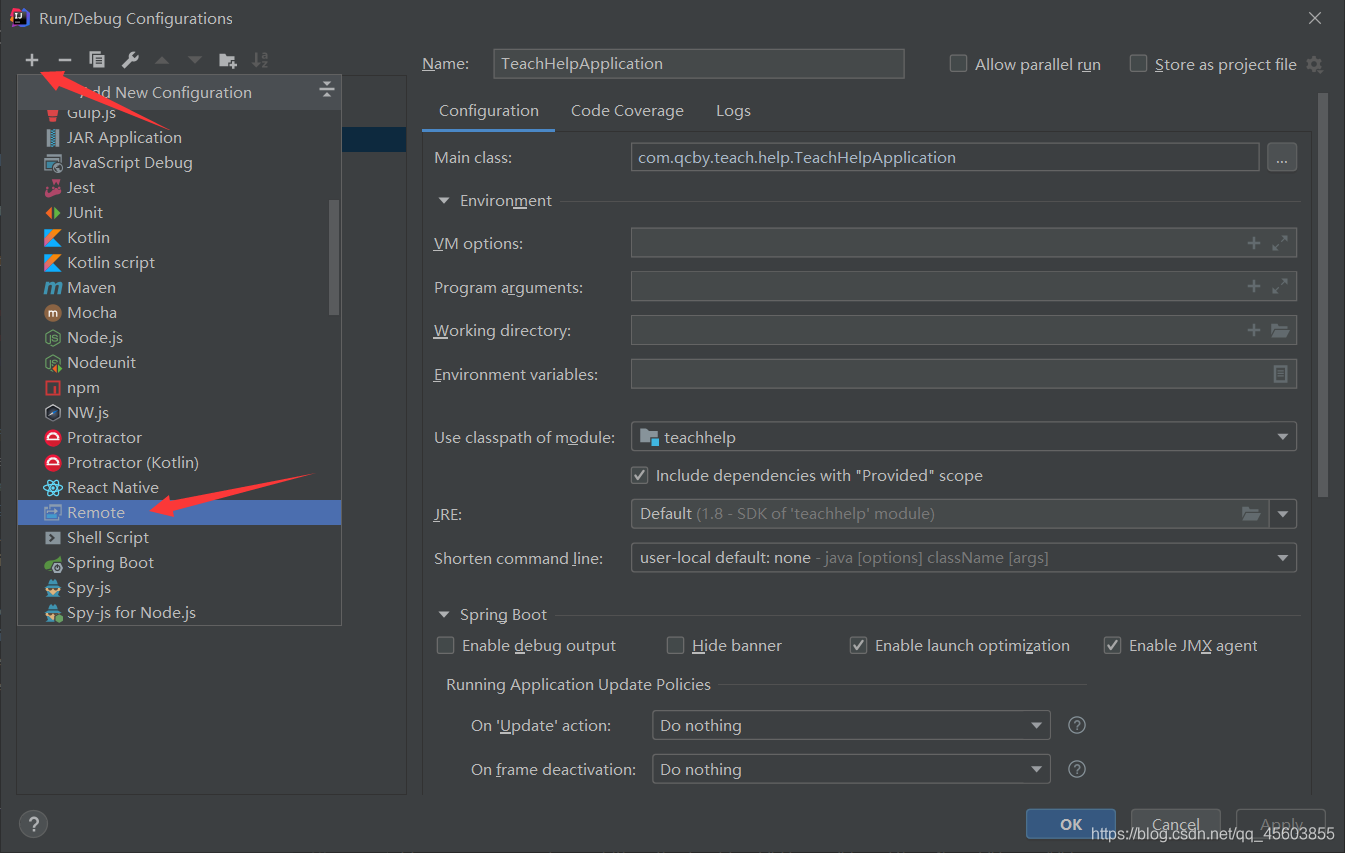This screenshot has width=1345, height=853.
Task: Click the Copy Configuration icon
Action: point(97,60)
